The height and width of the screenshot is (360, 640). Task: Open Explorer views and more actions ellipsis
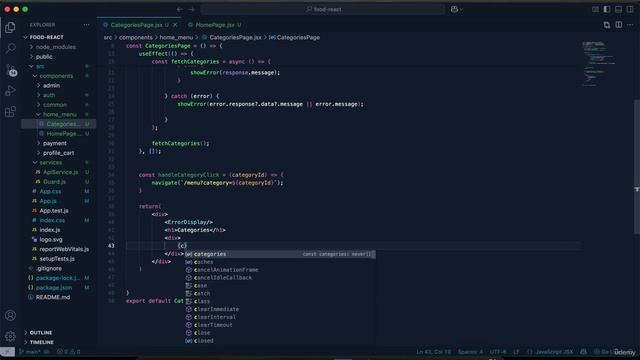pos(86,25)
